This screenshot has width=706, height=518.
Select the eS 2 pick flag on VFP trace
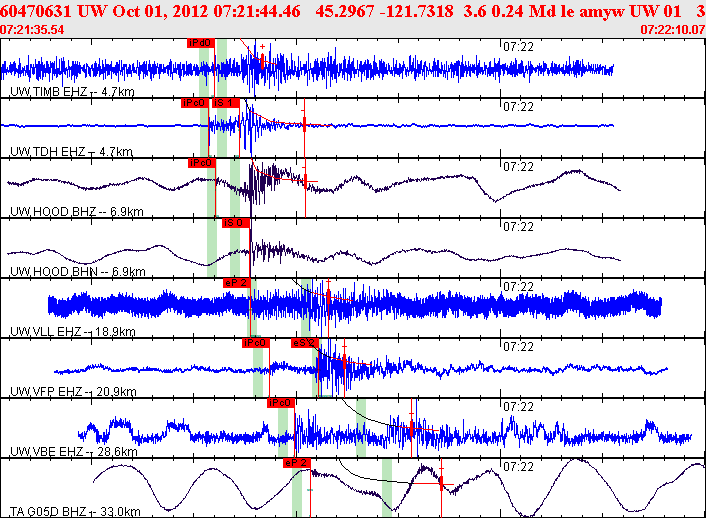pyautogui.click(x=304, y=343)
